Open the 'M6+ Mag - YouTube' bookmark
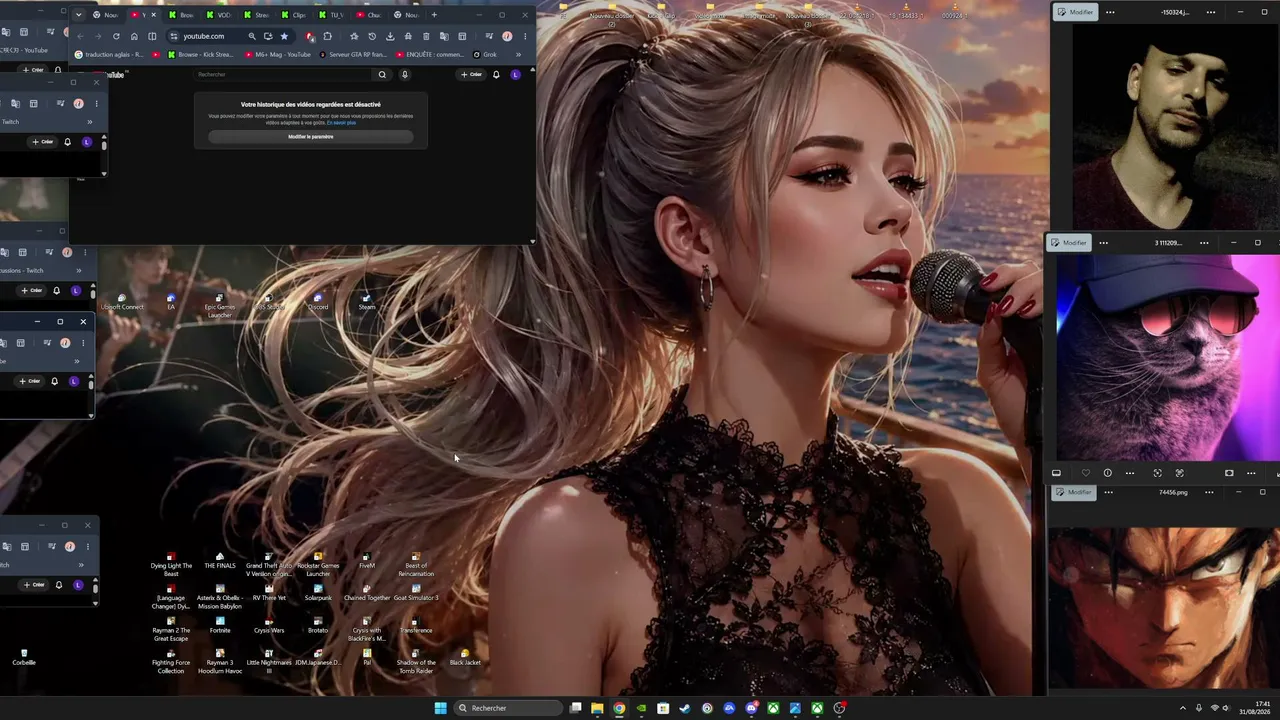Viewport: 1280px width, 720px height. 278,54
